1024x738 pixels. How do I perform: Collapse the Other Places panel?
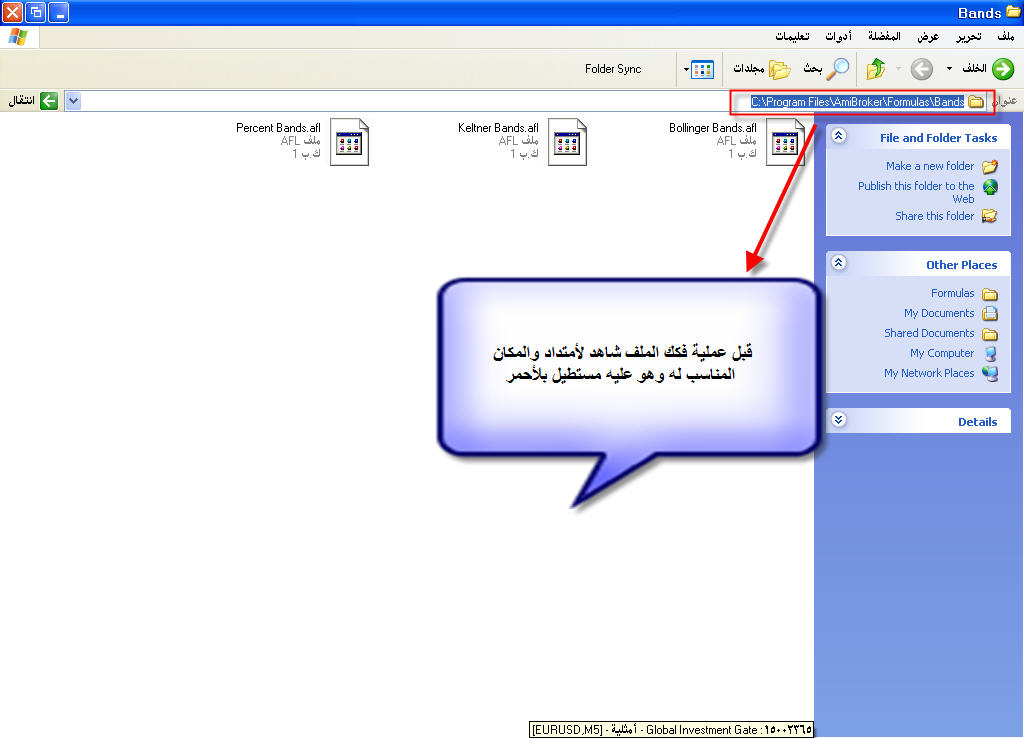839,263
